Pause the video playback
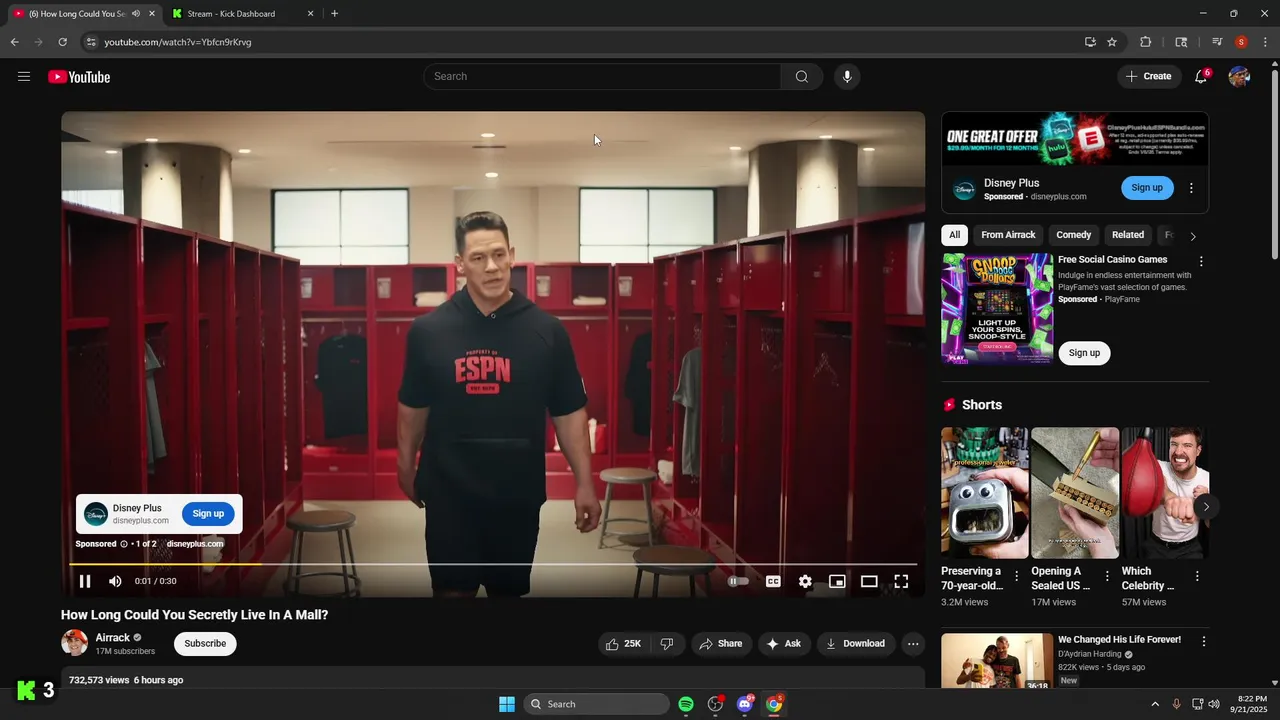This screenshot has height=720, width=1280. (85, 581)
